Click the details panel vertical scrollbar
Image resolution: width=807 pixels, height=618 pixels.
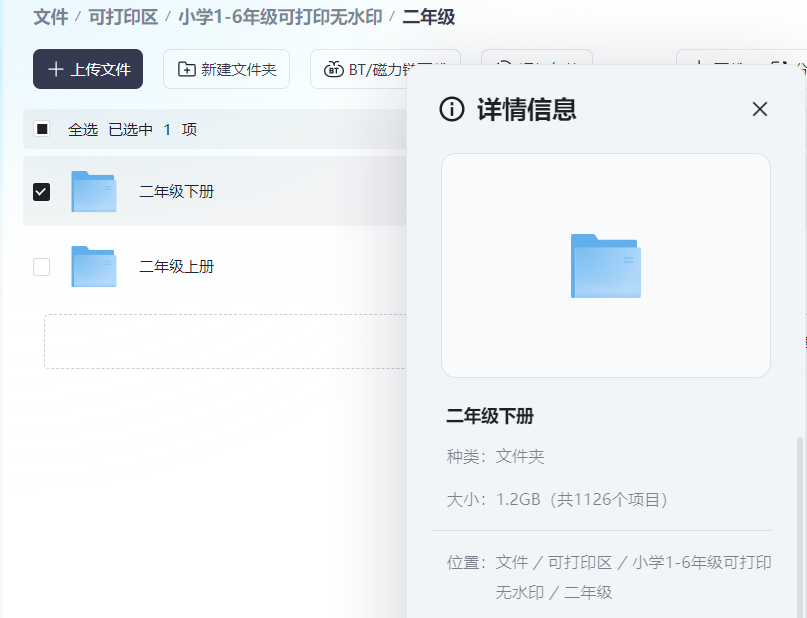tap(799, 520)
